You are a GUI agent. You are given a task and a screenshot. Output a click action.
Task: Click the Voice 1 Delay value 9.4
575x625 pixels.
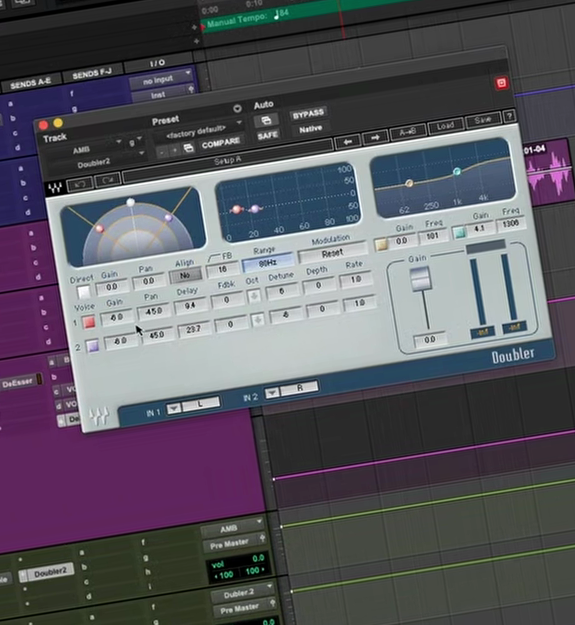pos(190,306)
